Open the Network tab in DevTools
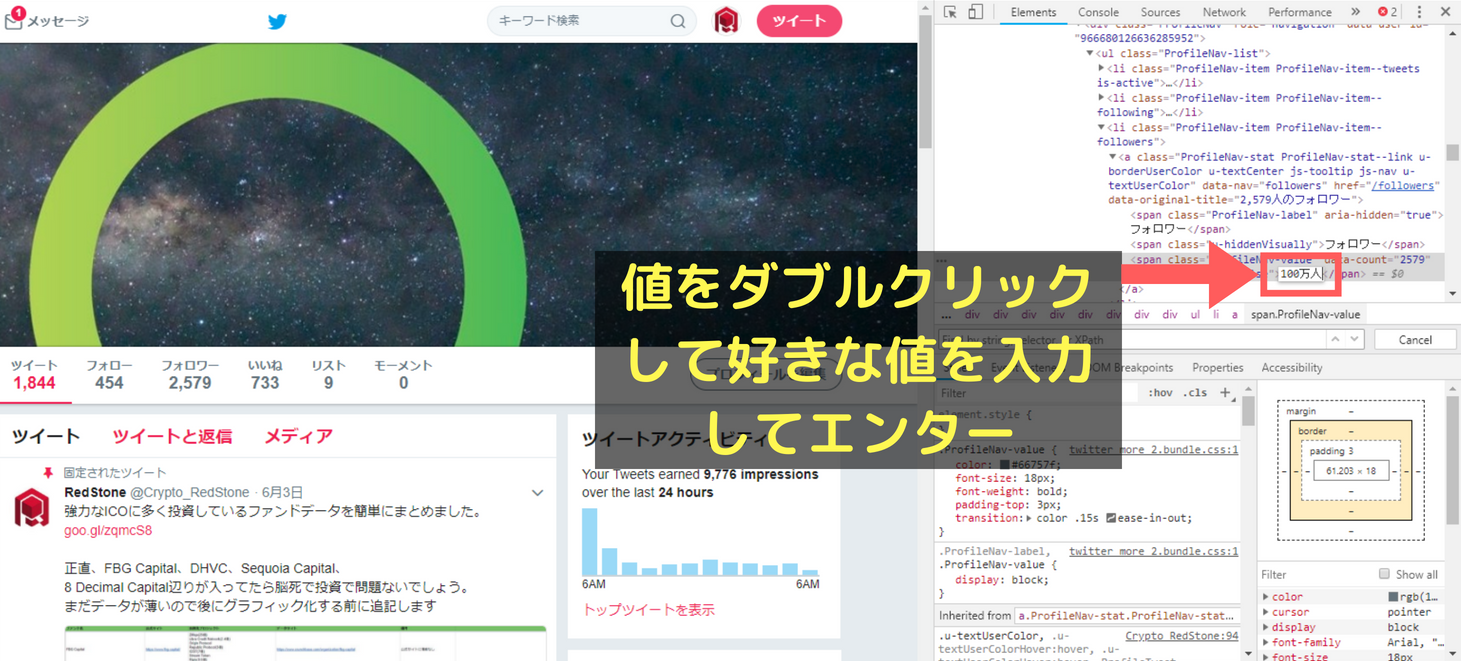 click(x=1224, y=12)
